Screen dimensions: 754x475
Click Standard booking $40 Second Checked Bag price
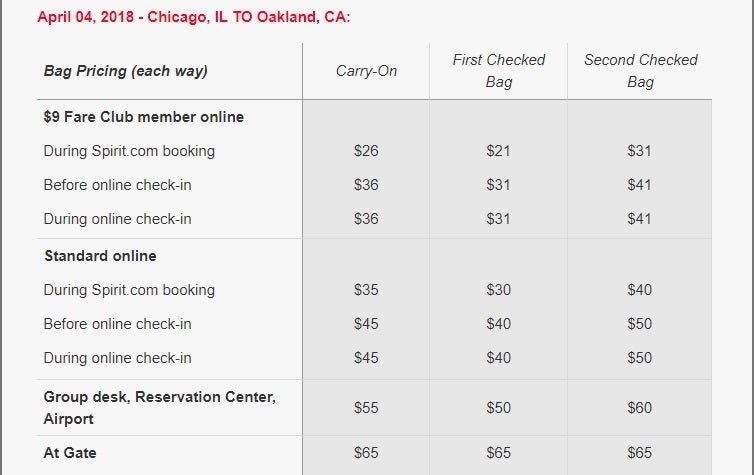pos(639,290)
